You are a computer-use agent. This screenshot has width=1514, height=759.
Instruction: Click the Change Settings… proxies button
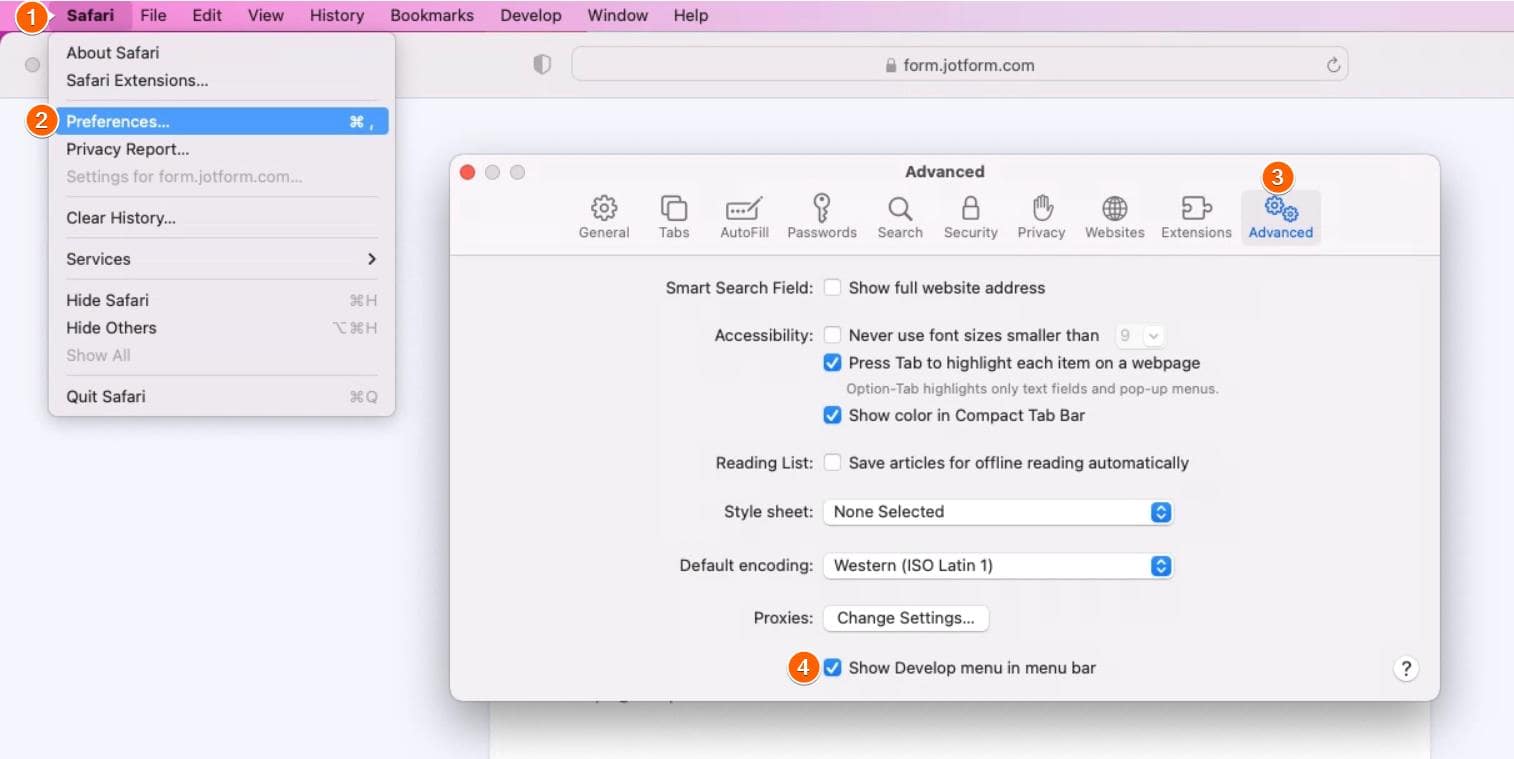click(906, 618)
